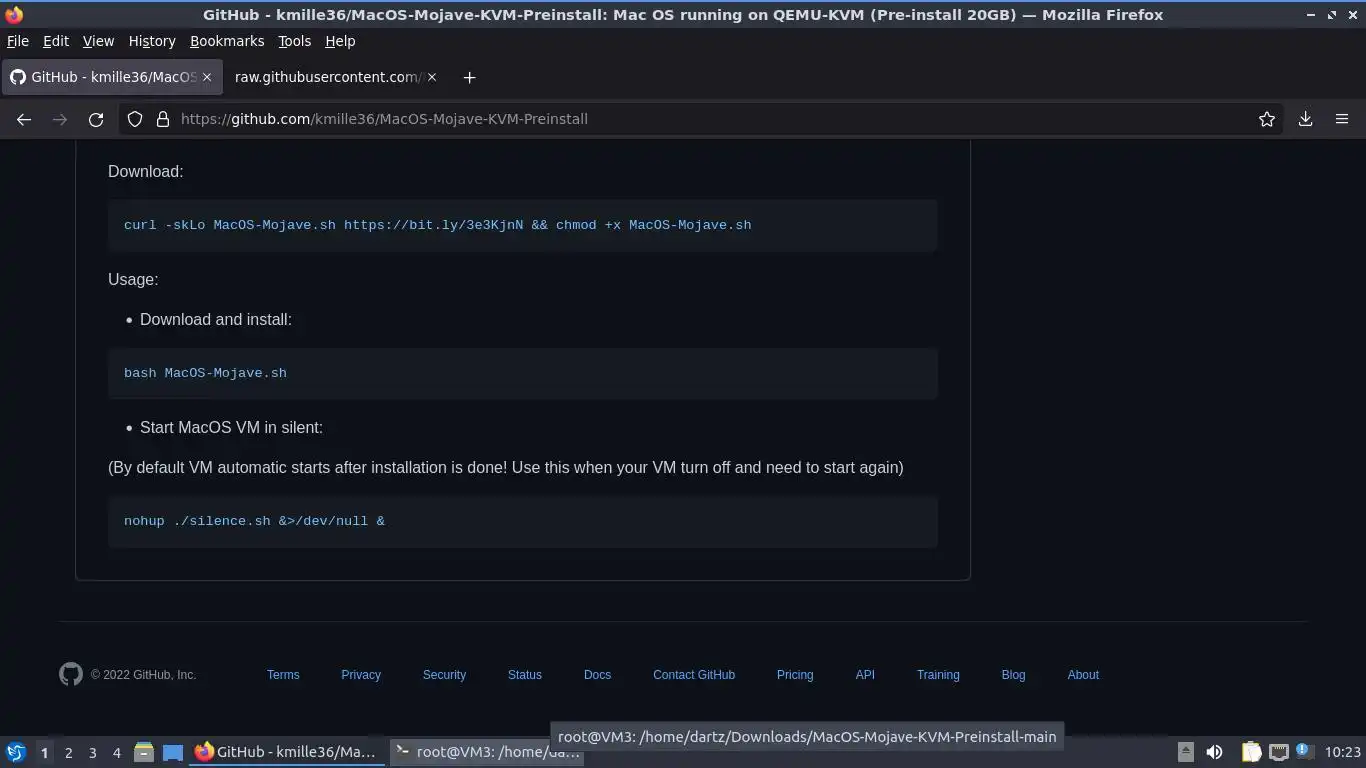Close the GitHub kmille36 tab
Viewport: 1366px width, 768px height.
pos(207,77)
